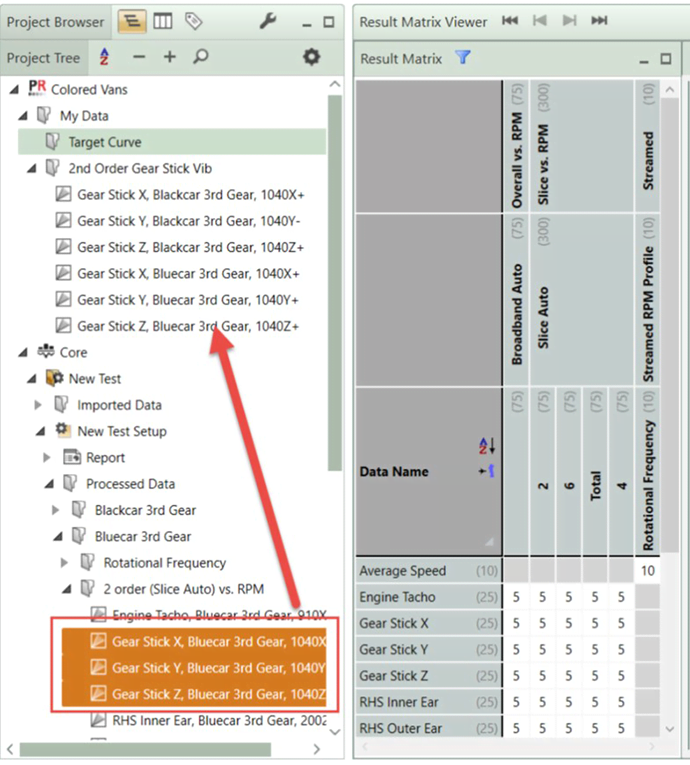Jump to last result matrix page

pos(599,21)
